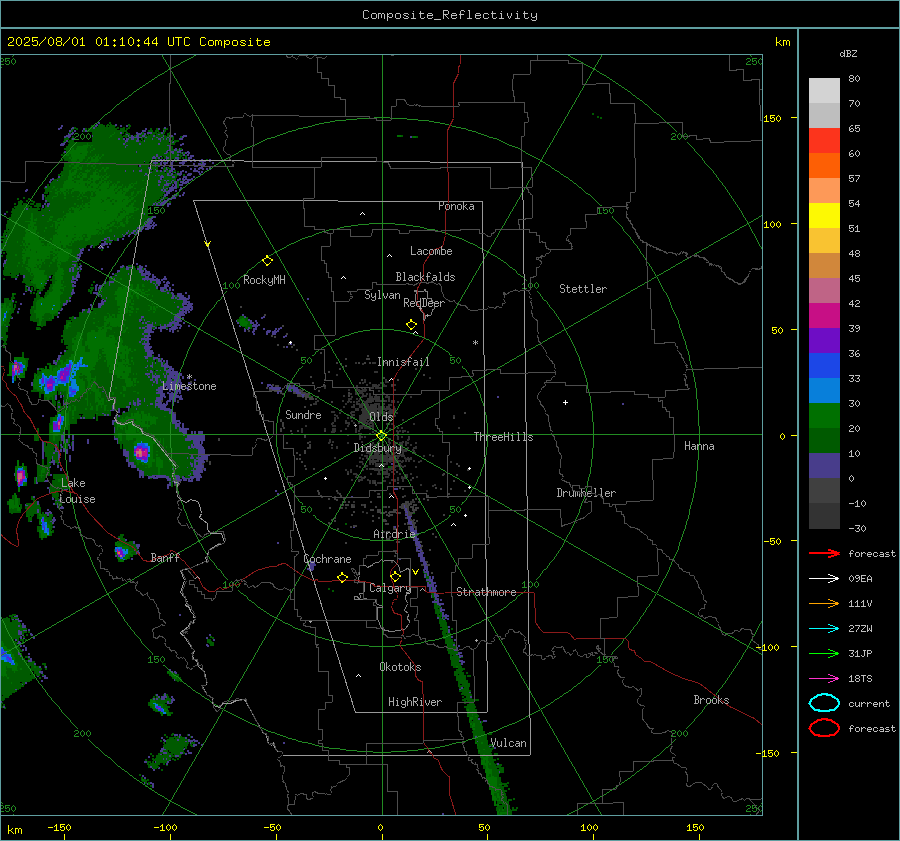Pick the slate-purple 10 dBZ legend swatch
Viewport: 900px width, 841px height.
tap(824, 466)
